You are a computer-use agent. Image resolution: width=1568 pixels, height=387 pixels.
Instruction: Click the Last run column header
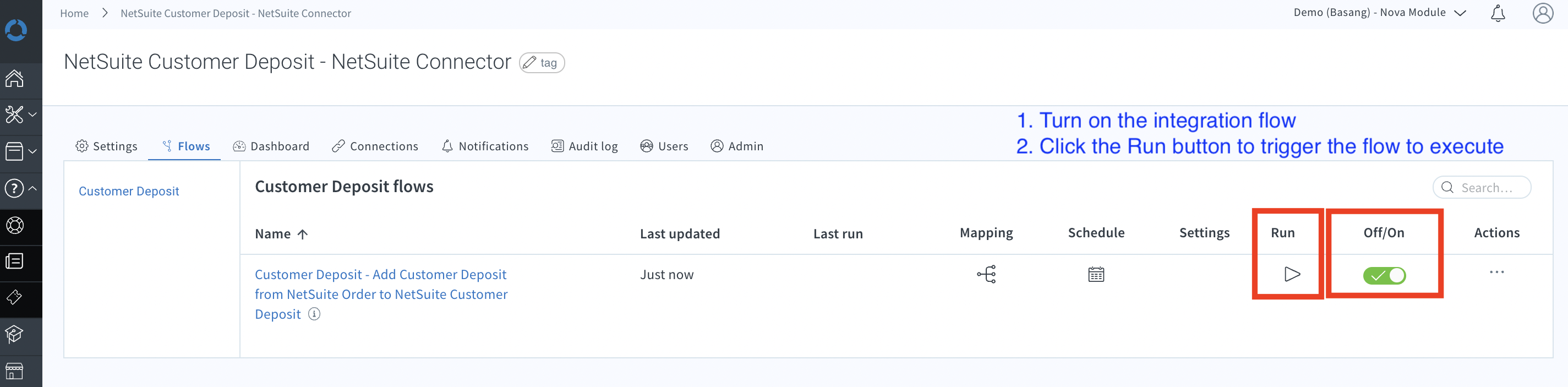click(838, 235)
